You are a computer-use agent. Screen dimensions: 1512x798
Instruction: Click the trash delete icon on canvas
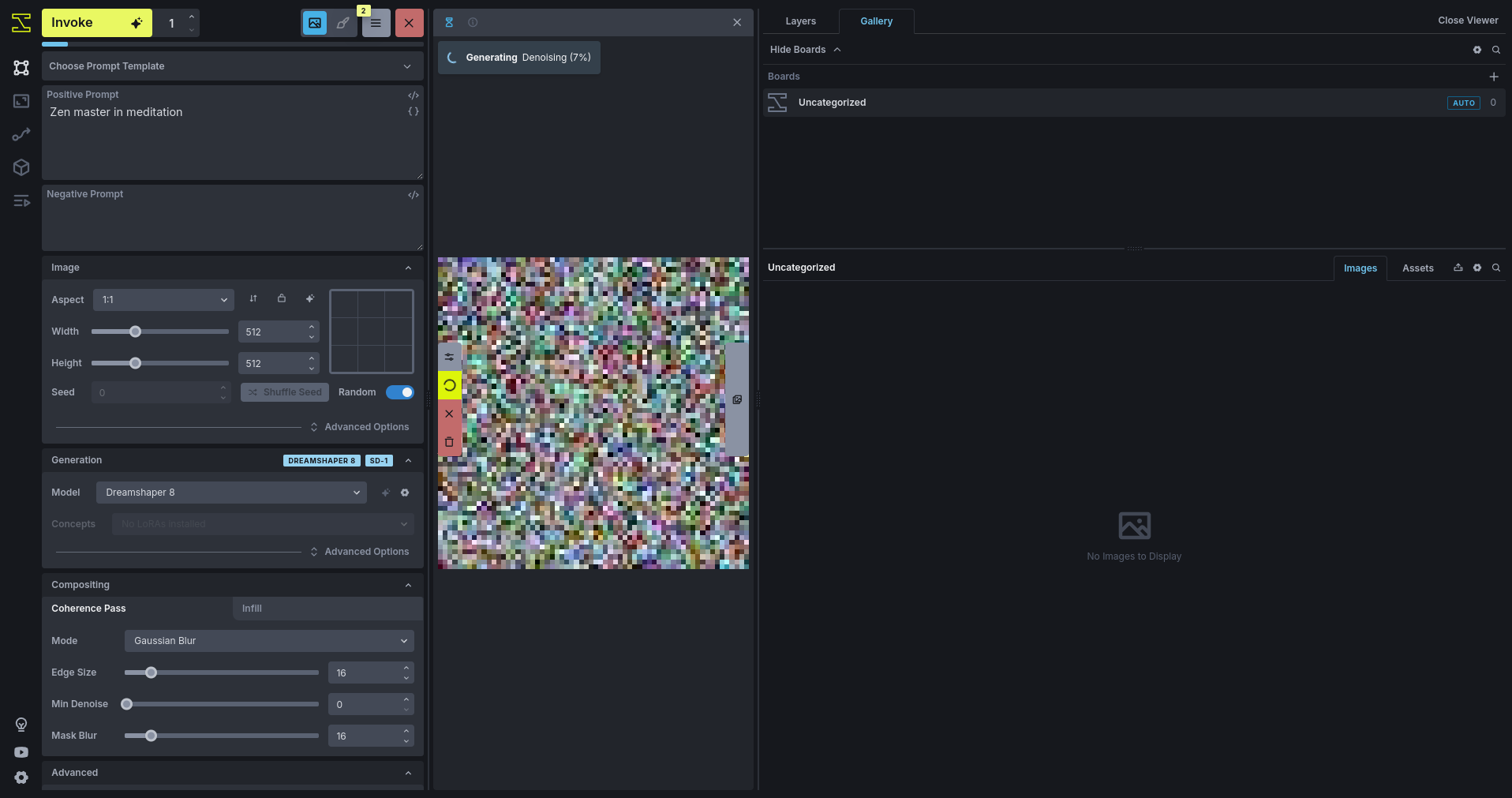point(449,442)
